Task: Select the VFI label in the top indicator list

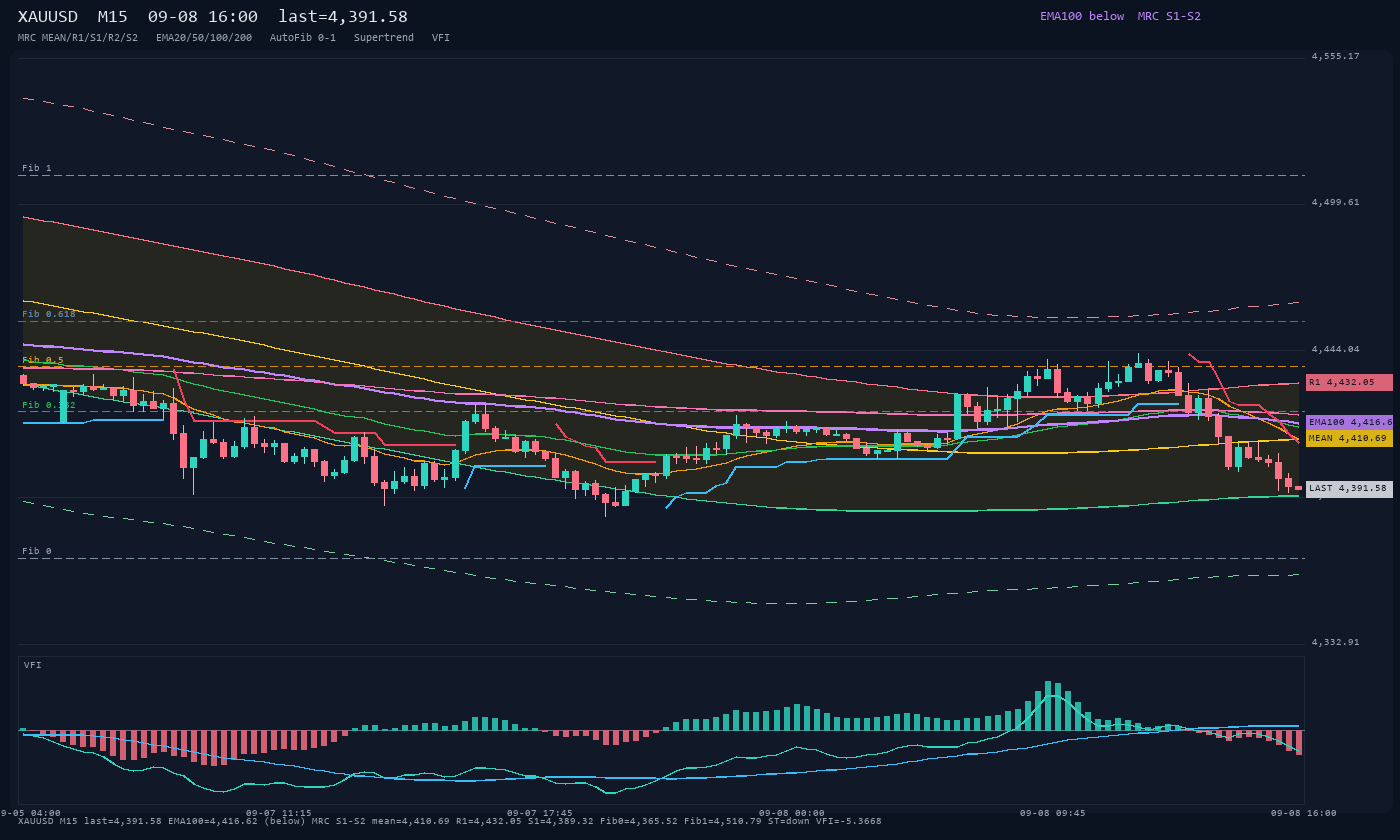Action: [441, 38]
